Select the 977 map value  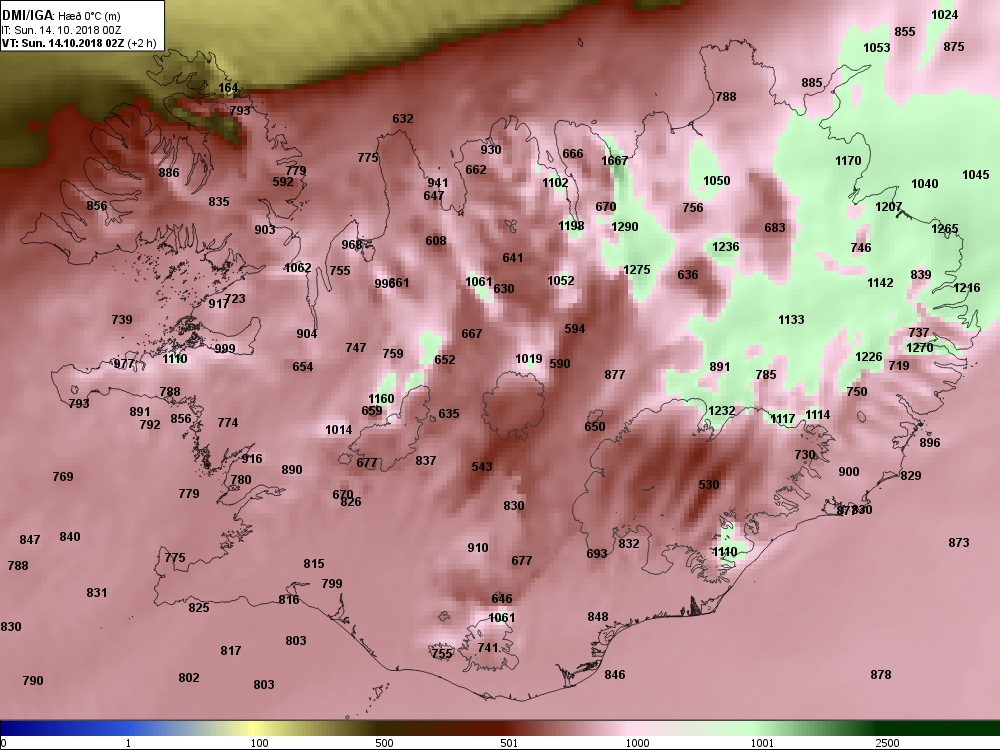[x=124, y=364]
